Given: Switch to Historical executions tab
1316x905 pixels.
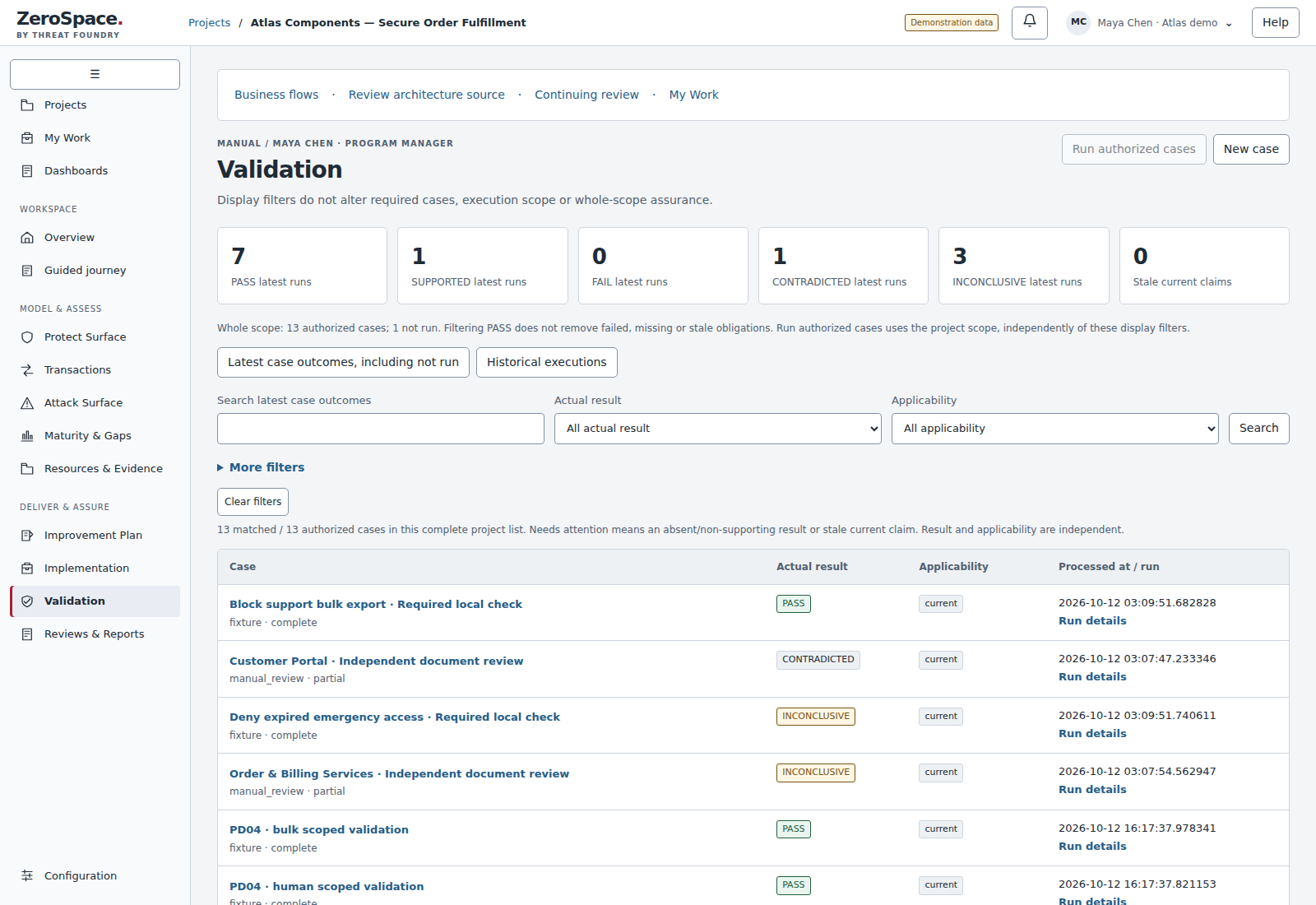Looking at the screenshot, I should click(546, 362).
